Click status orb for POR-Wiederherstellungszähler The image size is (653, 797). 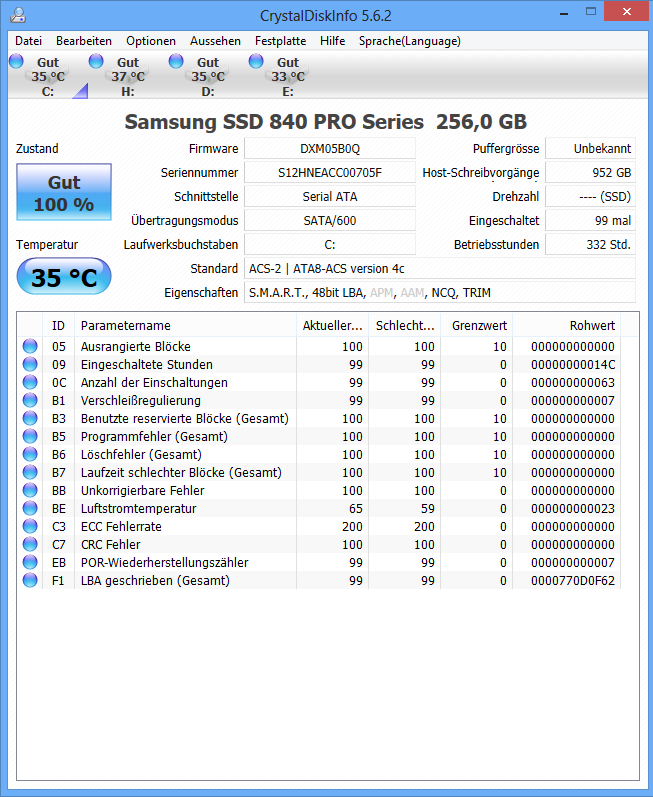[x=30, y=562]
